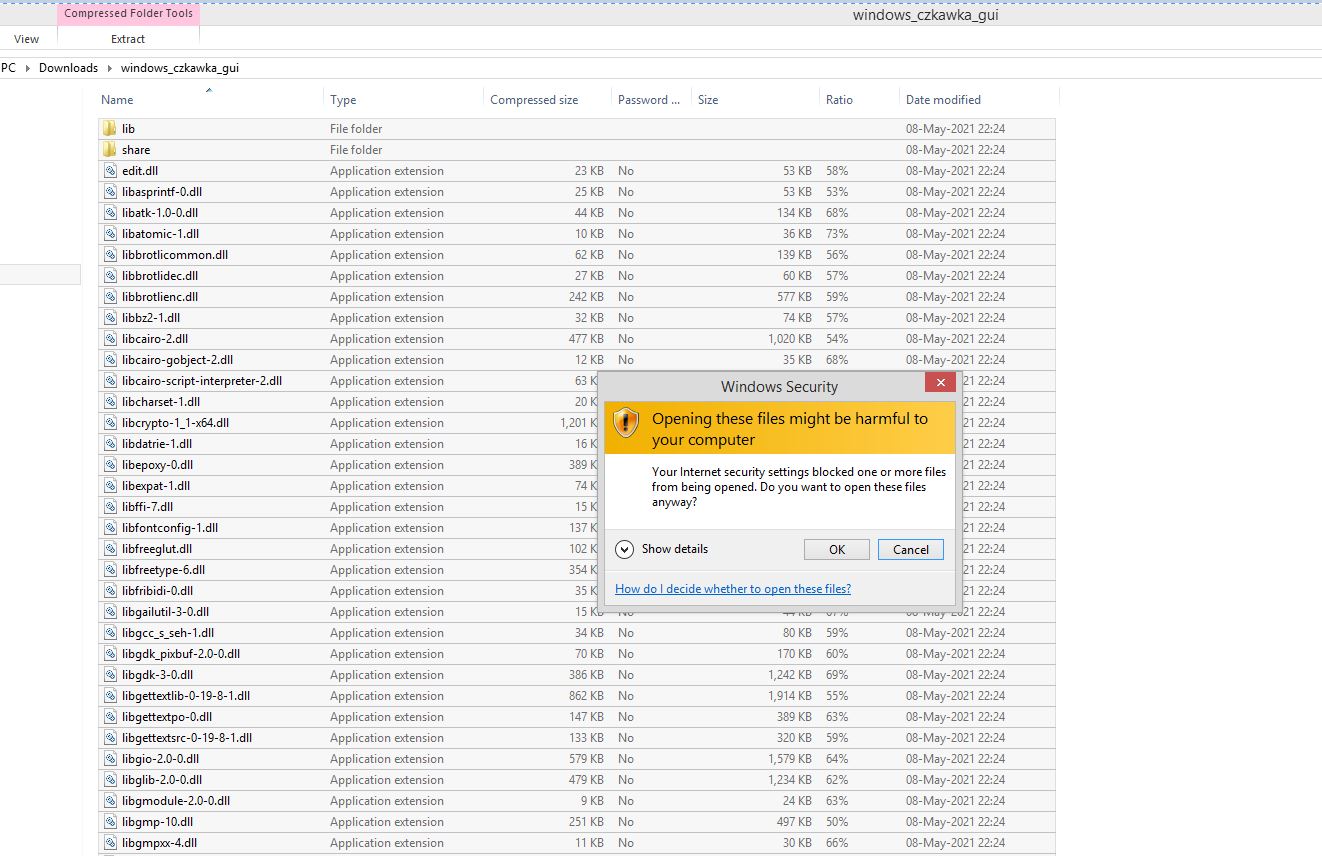Click the libfreeglut.dll file icon

click(110, 549)
